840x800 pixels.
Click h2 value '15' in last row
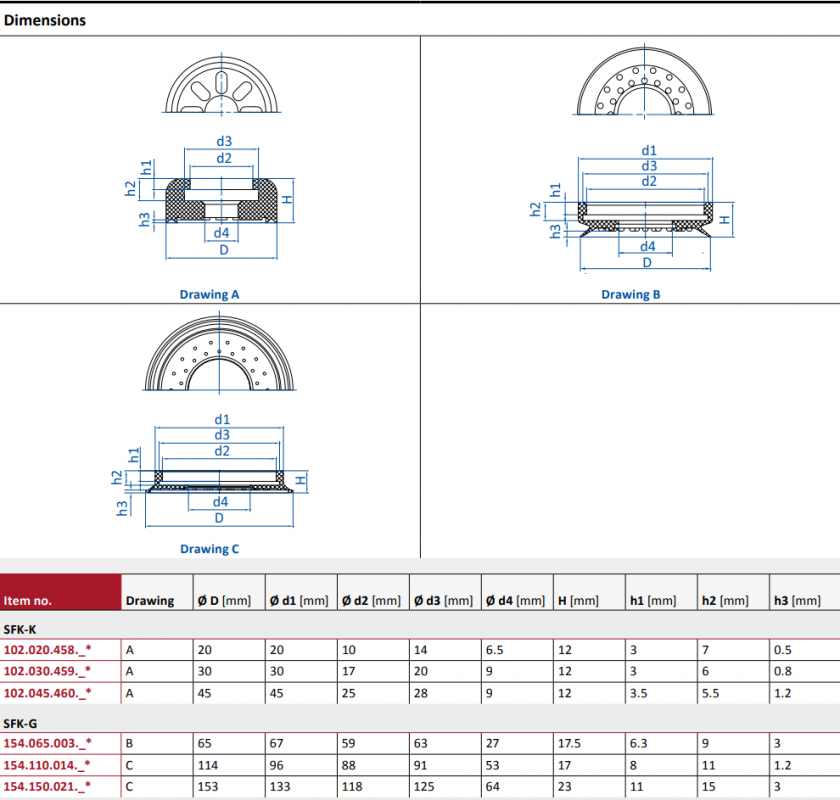click(x=708, y=787)
